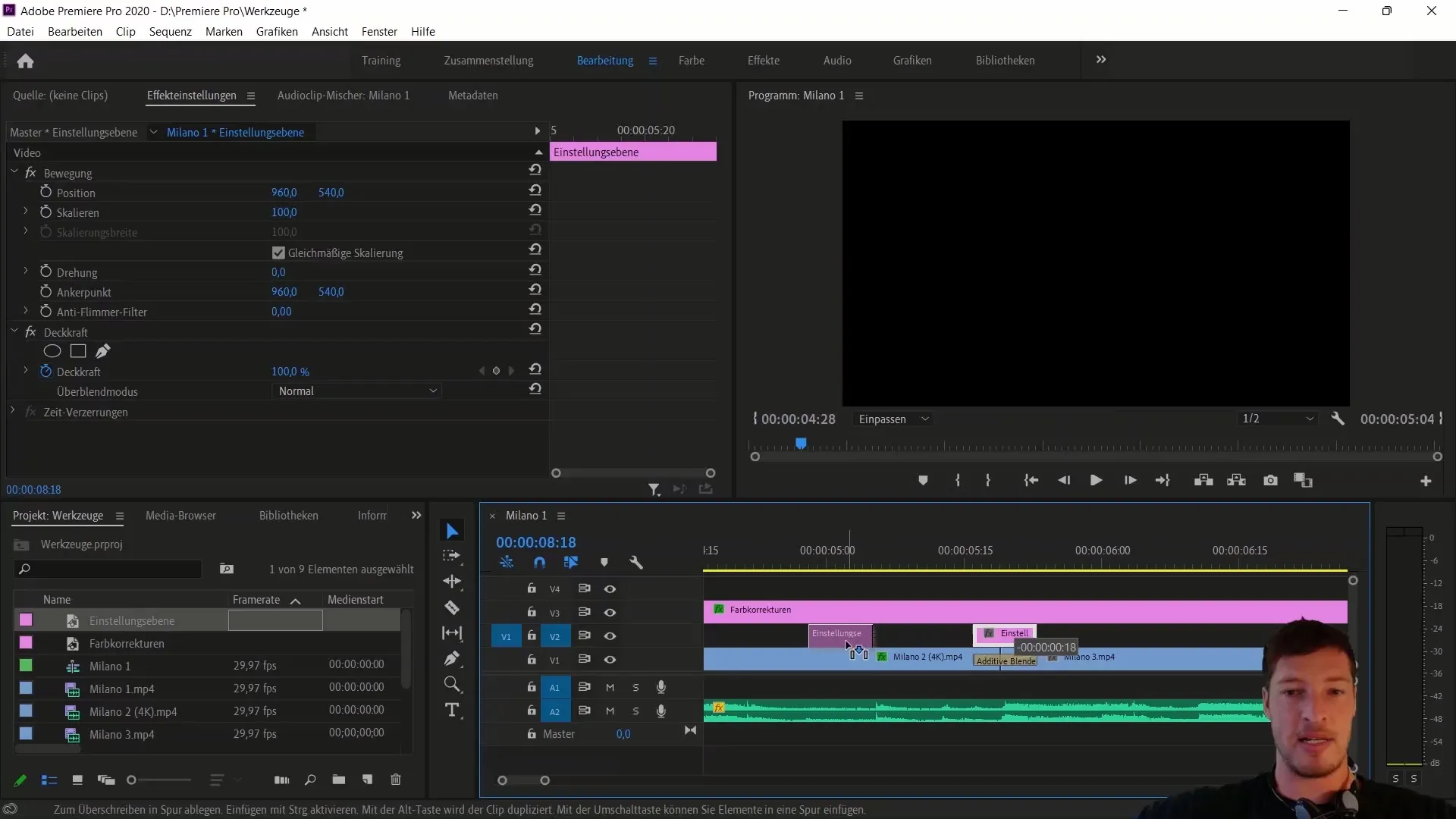Viewport: 1456px width, 819px height.
Task: Select the Zoom magnifier tool
Action: [x=452, y=685]
